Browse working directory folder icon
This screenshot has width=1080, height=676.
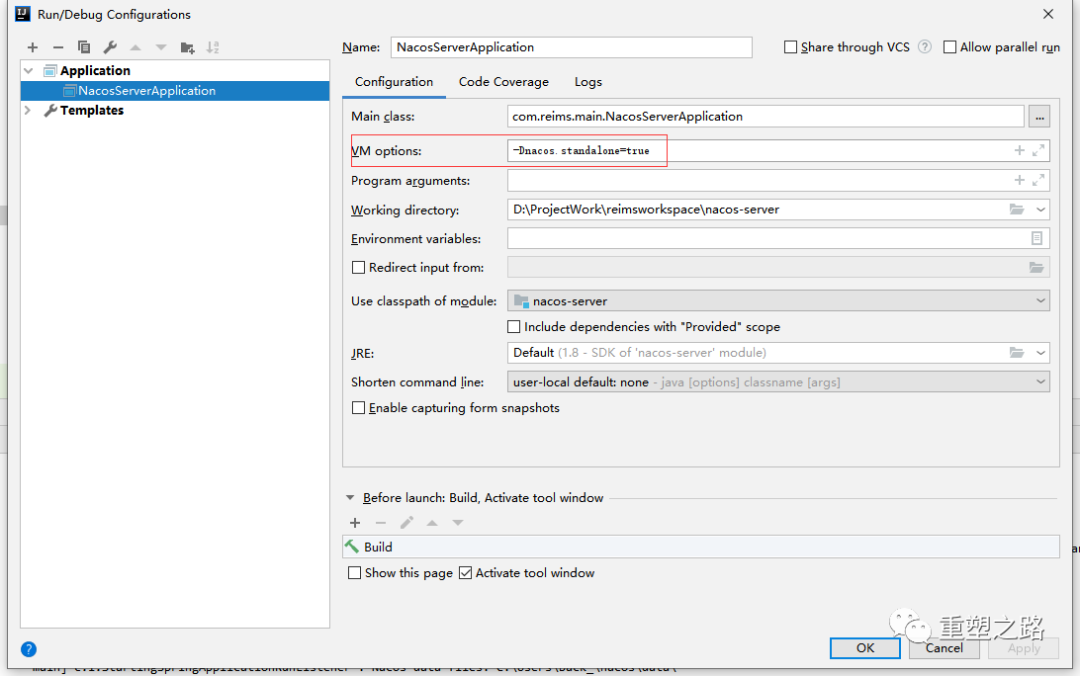(x=1017, y=209)
